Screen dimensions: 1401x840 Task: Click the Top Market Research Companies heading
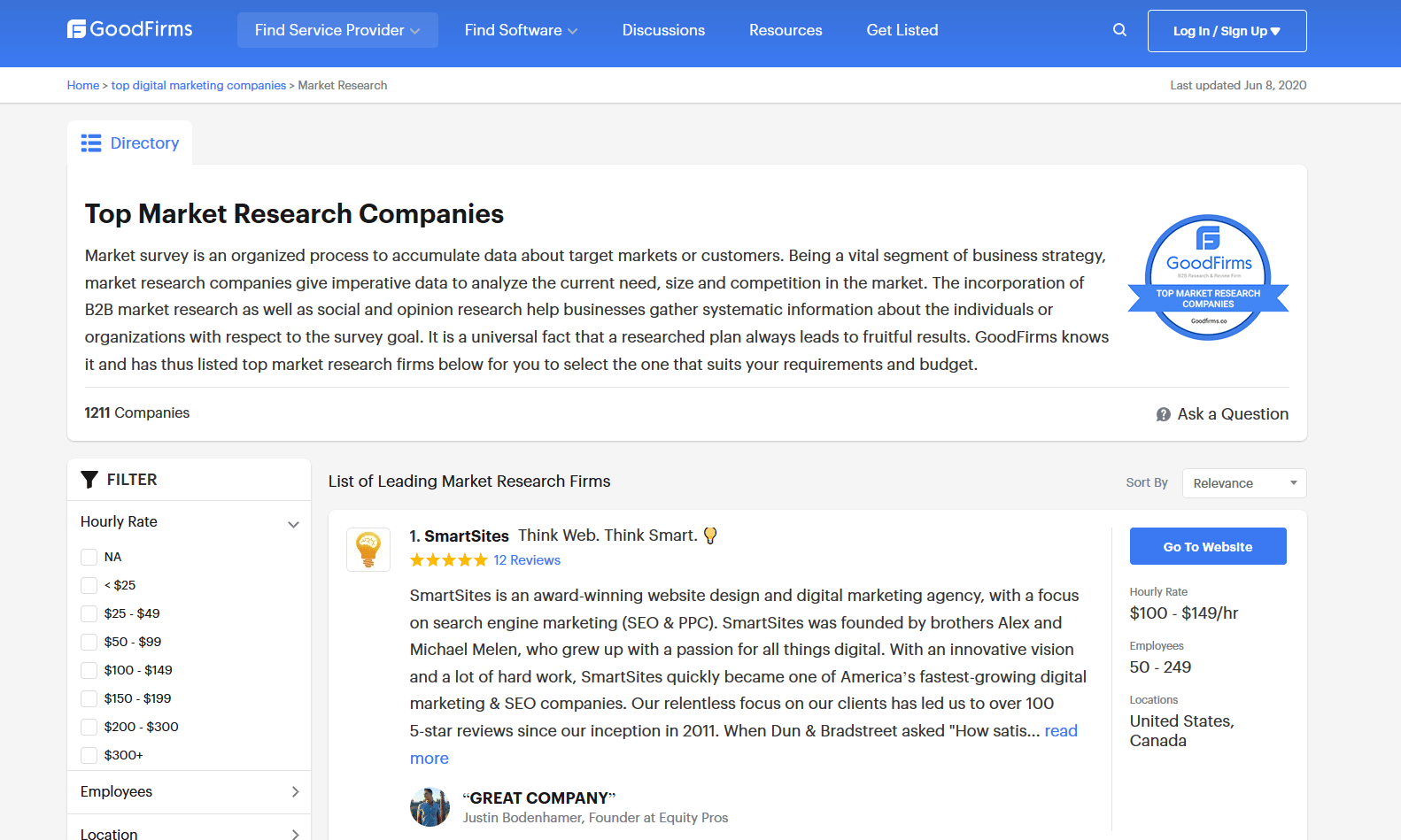point(294,214)
